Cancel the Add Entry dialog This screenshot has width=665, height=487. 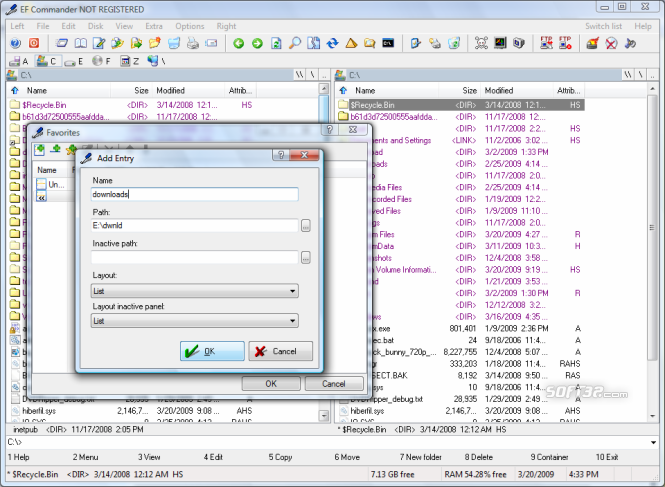[281, 351]
